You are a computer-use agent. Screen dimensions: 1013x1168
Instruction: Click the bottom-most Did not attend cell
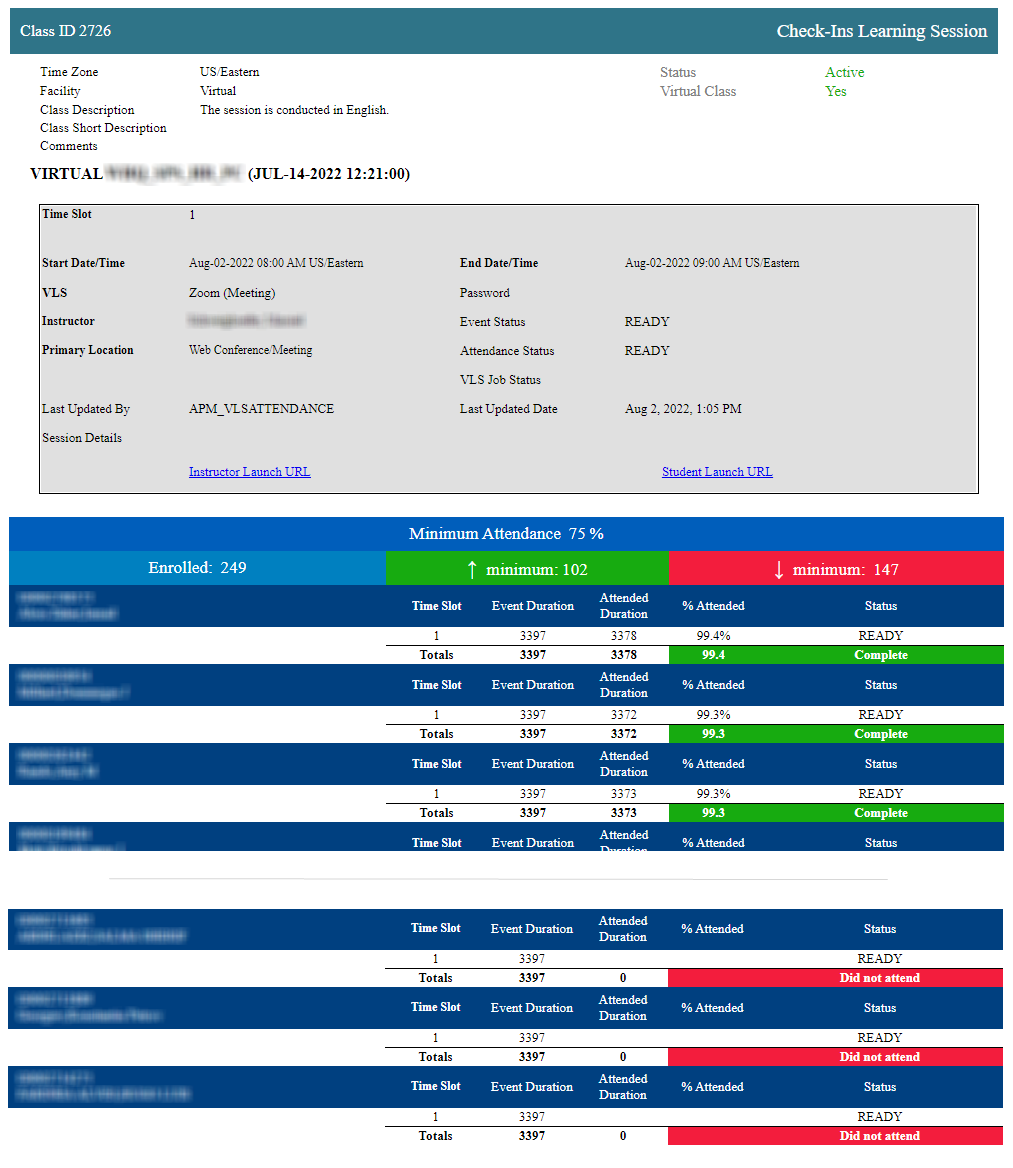pyautogui.click(x=879, y=1136)
